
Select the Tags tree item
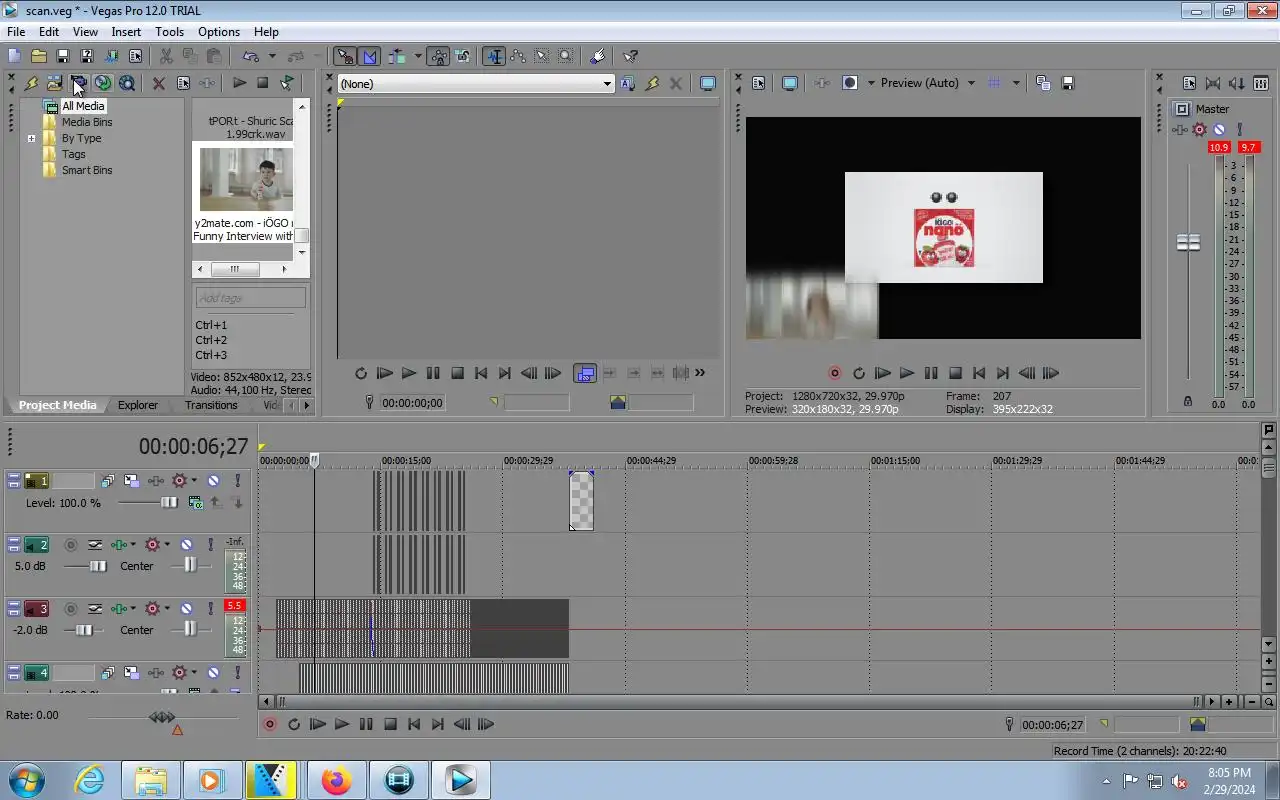[73, 154]
